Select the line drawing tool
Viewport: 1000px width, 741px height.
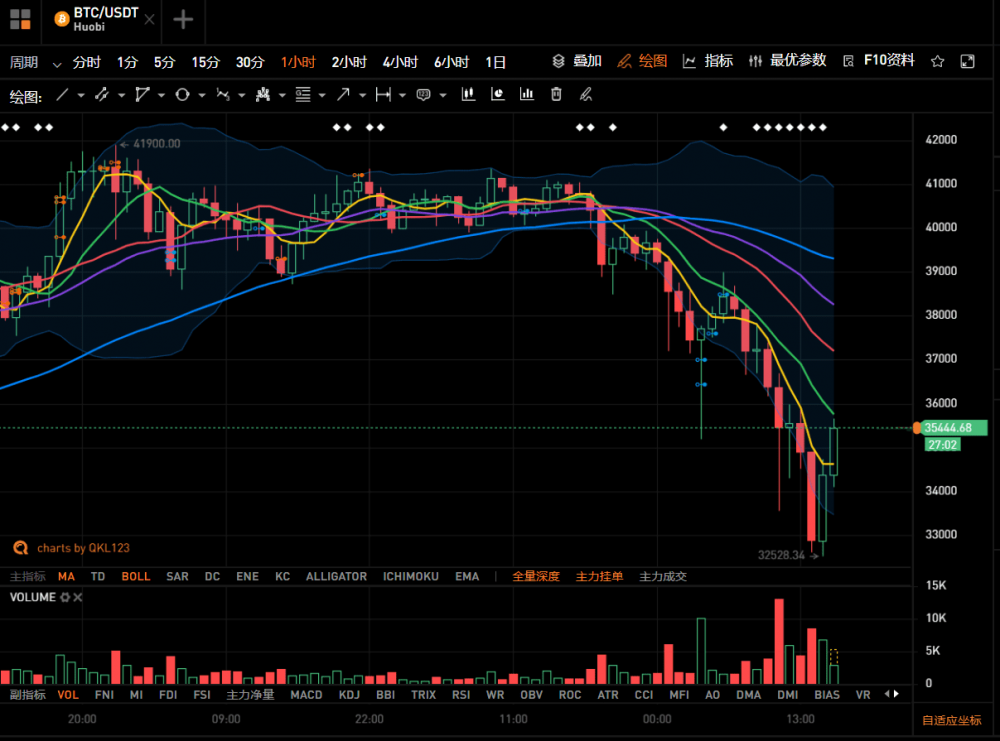63,95
